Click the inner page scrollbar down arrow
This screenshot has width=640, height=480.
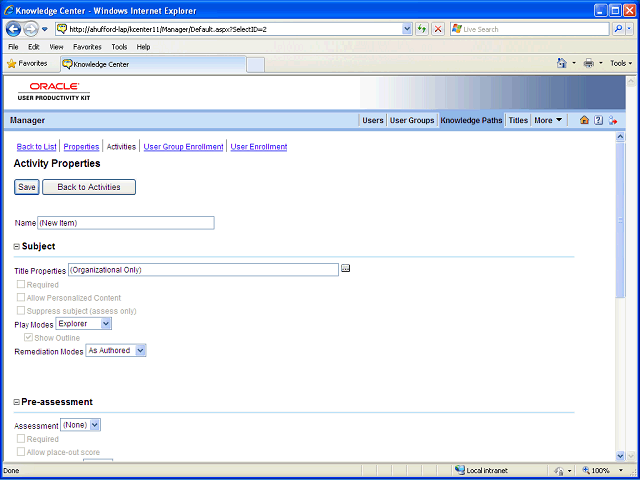620,456
